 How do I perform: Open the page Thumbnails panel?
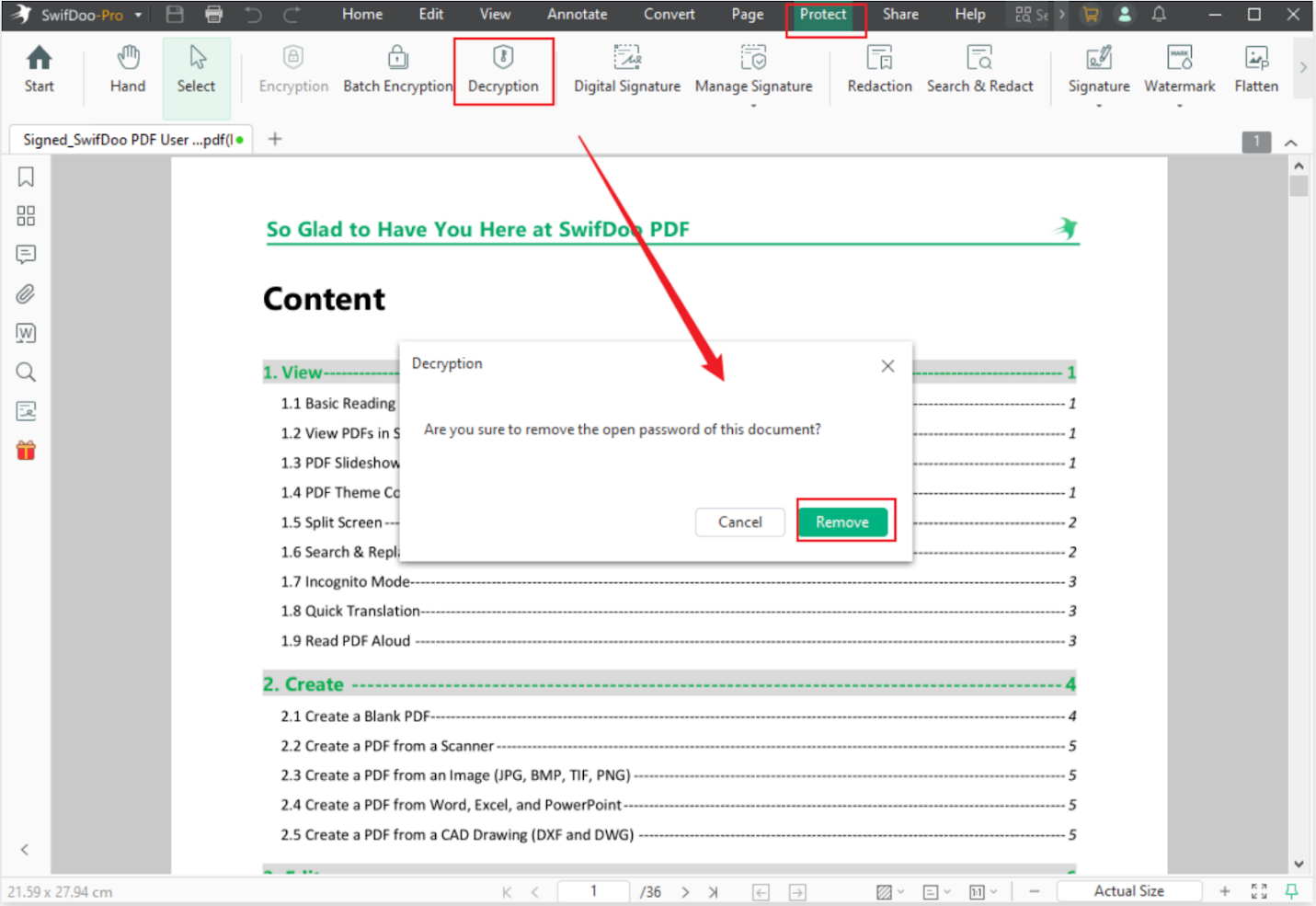click(25, 215)
